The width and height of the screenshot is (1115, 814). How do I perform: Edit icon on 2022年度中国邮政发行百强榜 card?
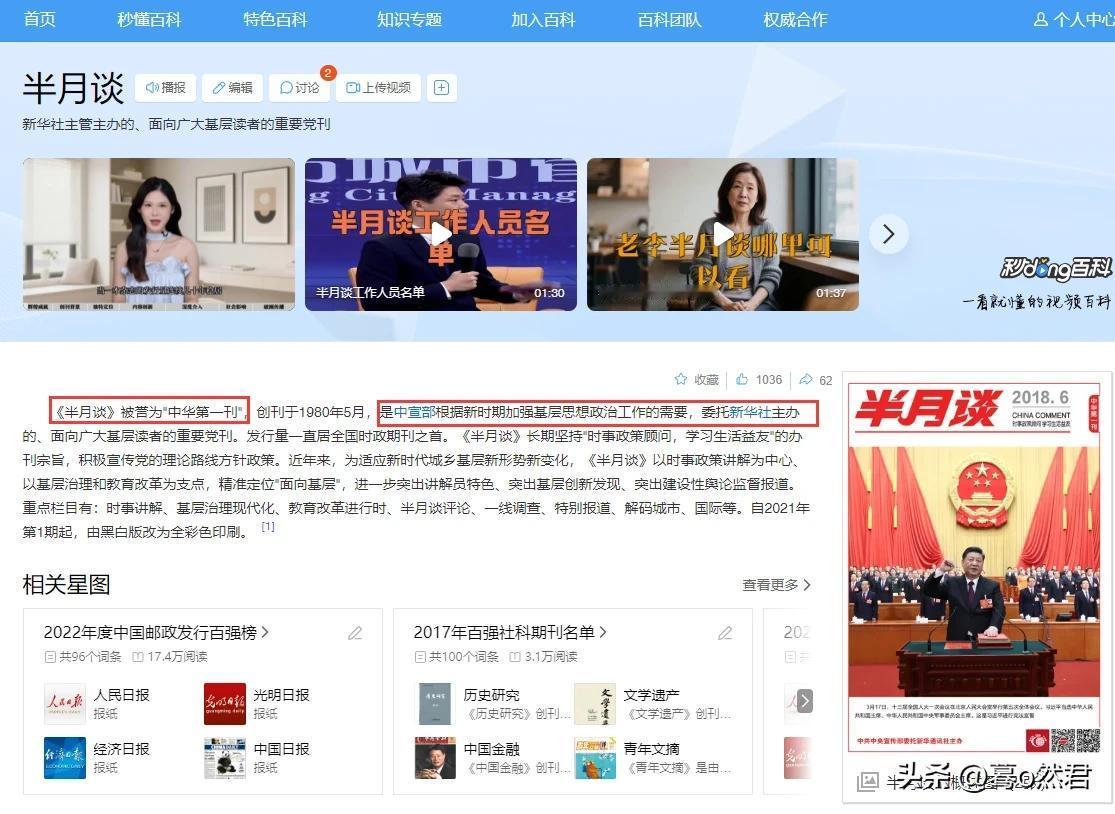pos(355,633)
